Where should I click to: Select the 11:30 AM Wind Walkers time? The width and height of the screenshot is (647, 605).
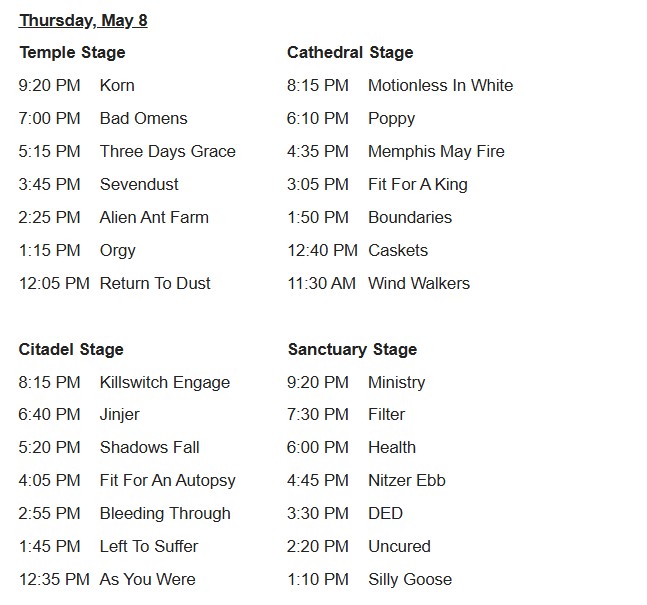(x=321, y=284)
